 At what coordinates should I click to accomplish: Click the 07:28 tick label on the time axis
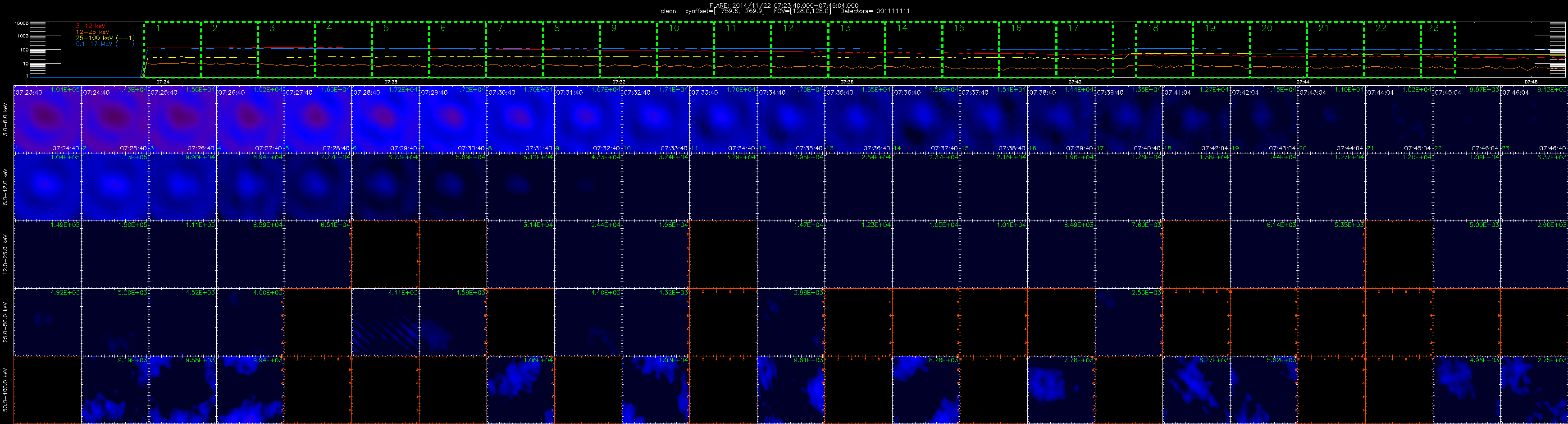[391, 82]
